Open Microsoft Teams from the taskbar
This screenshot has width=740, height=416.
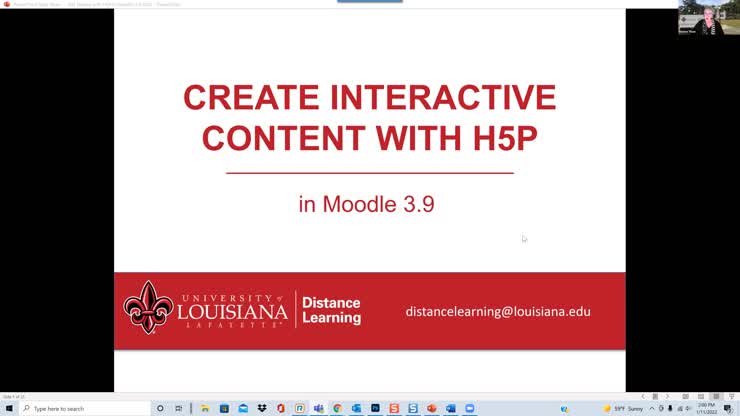[x=319, y=408]
